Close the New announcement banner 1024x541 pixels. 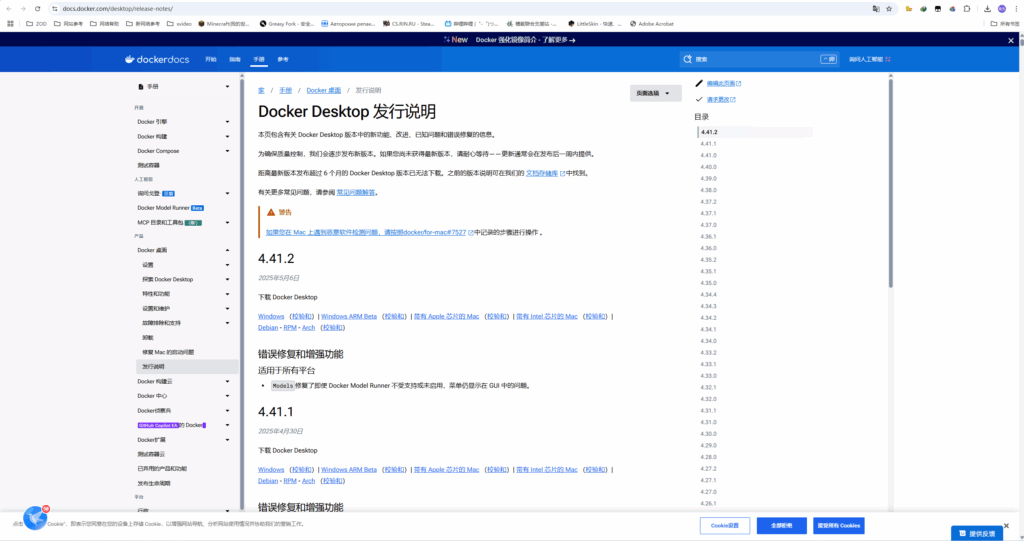pyautogui.click(x=1011, y=40)
